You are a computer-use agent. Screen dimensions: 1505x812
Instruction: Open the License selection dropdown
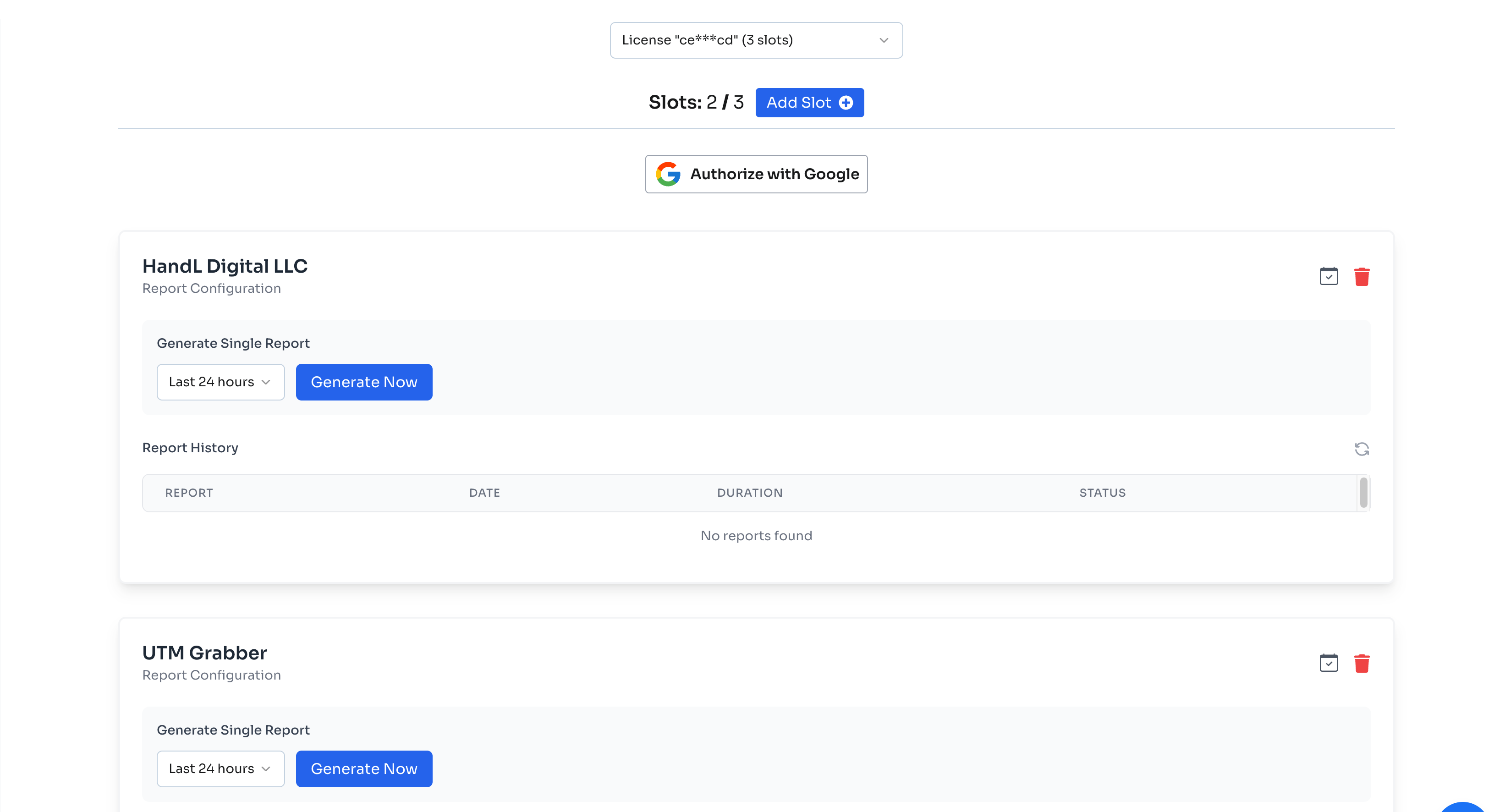756,40
